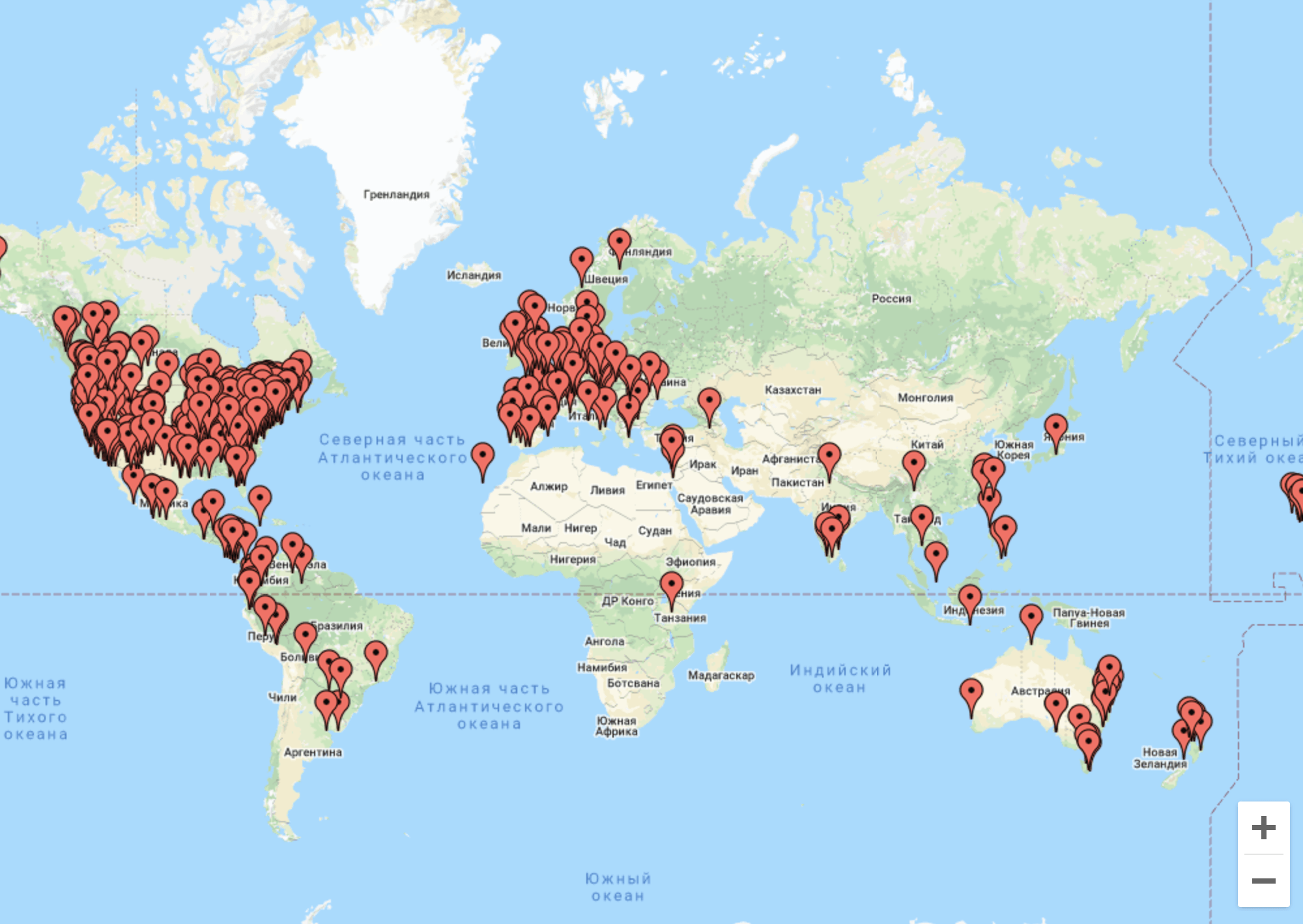Select the pin on eastern Brazil coast
The height and width of the screenshot is (924, 1303).
click(x=376, y=659)
